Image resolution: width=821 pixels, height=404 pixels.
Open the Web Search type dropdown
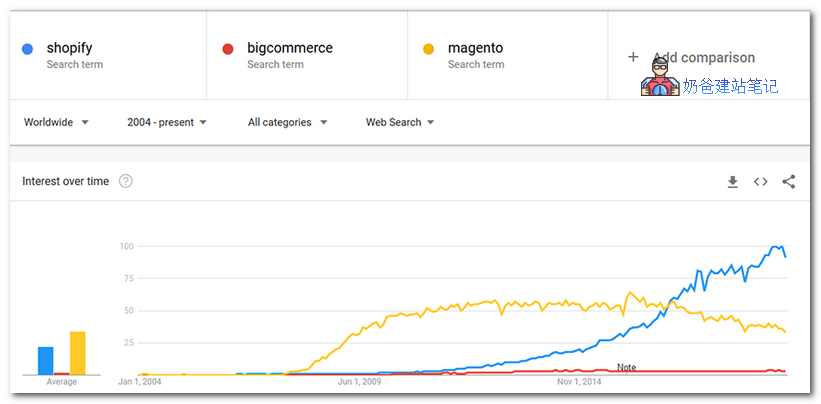pyautogui.click(x=400, y=122)
